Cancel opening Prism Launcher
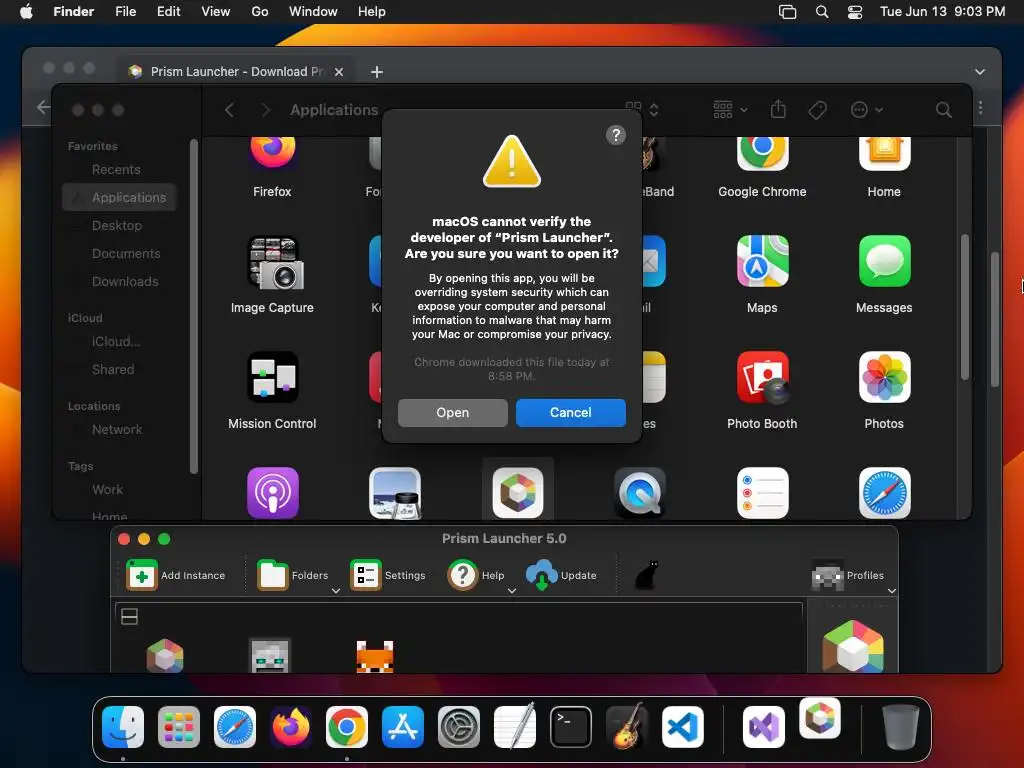The image size is (1024, 768). (x=571, y=413)
